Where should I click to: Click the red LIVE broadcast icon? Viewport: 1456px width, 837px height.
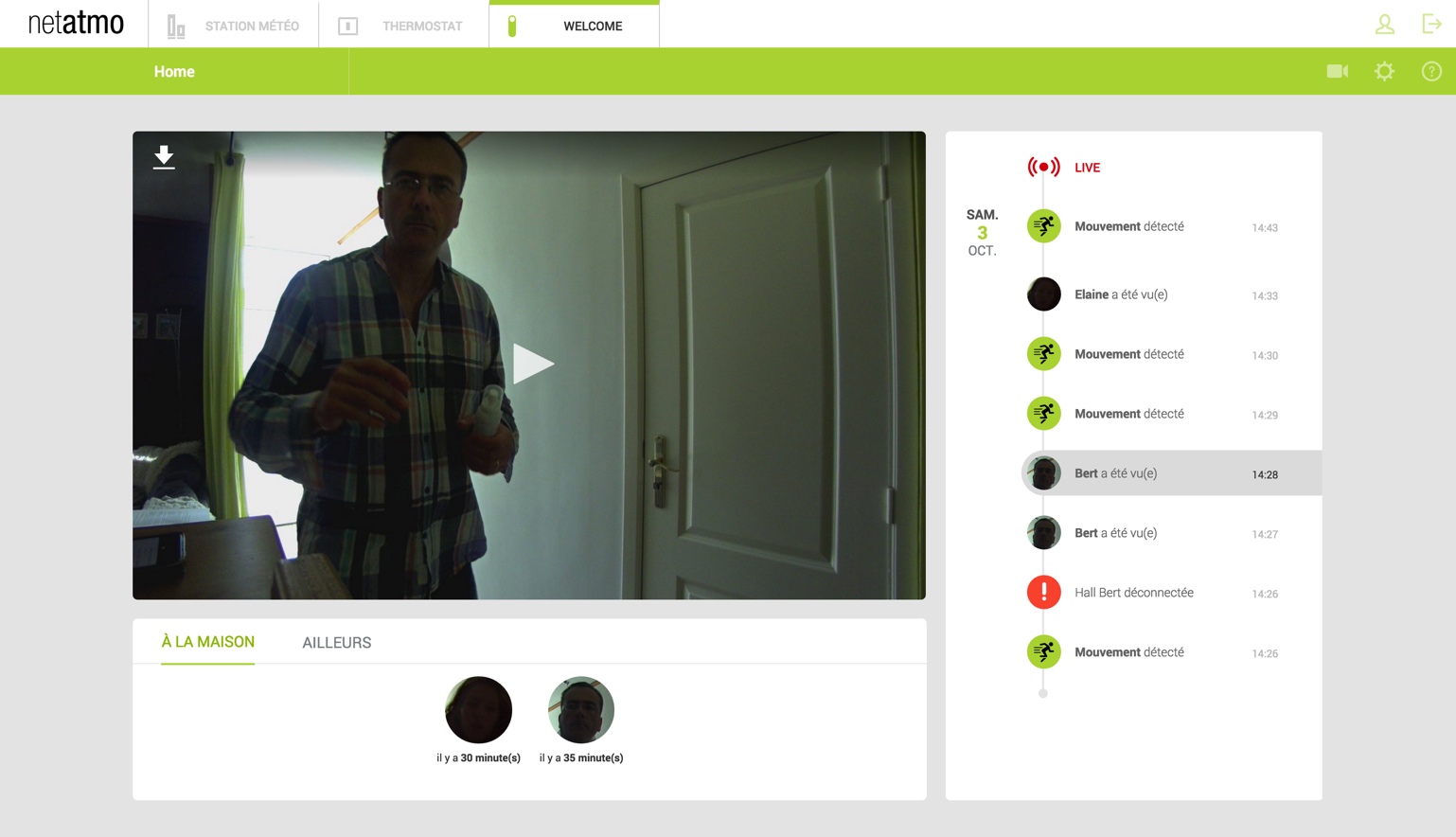coord(1043,168)
